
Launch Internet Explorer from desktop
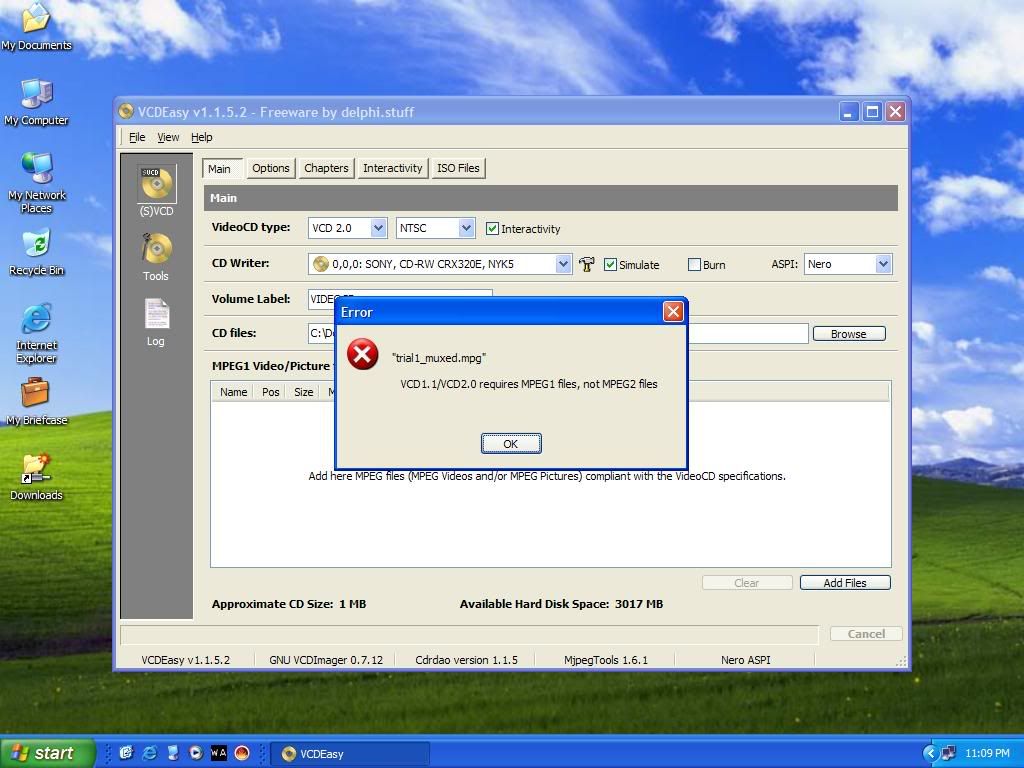pos(37,333)
